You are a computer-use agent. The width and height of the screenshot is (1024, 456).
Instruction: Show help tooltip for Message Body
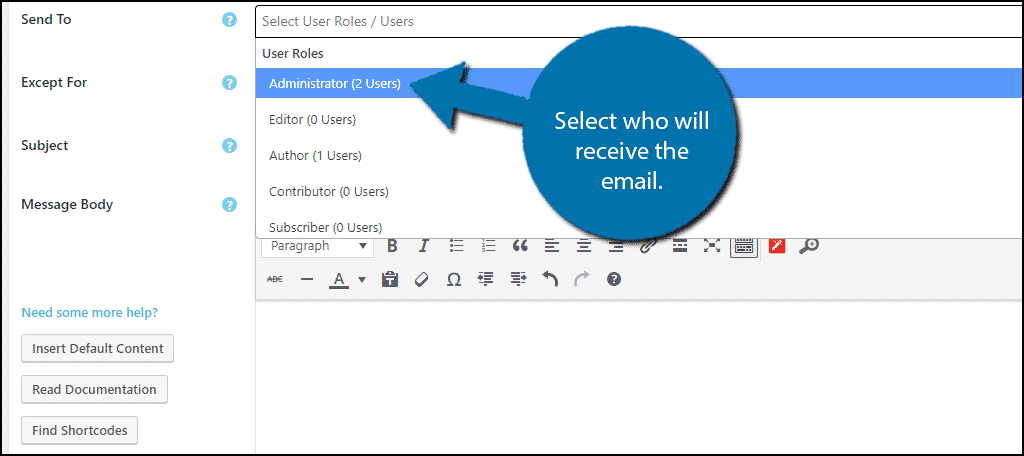tap(229, 204)
